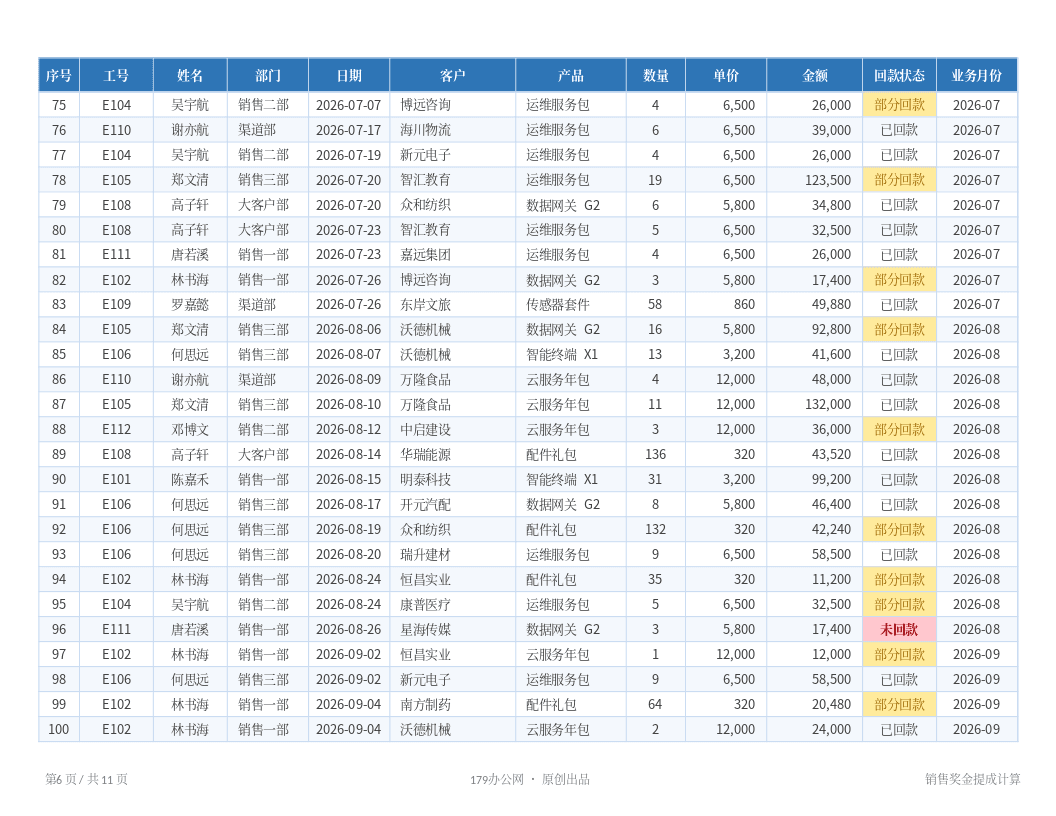The height and width of the screenshot is (816, 1056).
Task: Select the 金额 column header
Action: point(815,75)
